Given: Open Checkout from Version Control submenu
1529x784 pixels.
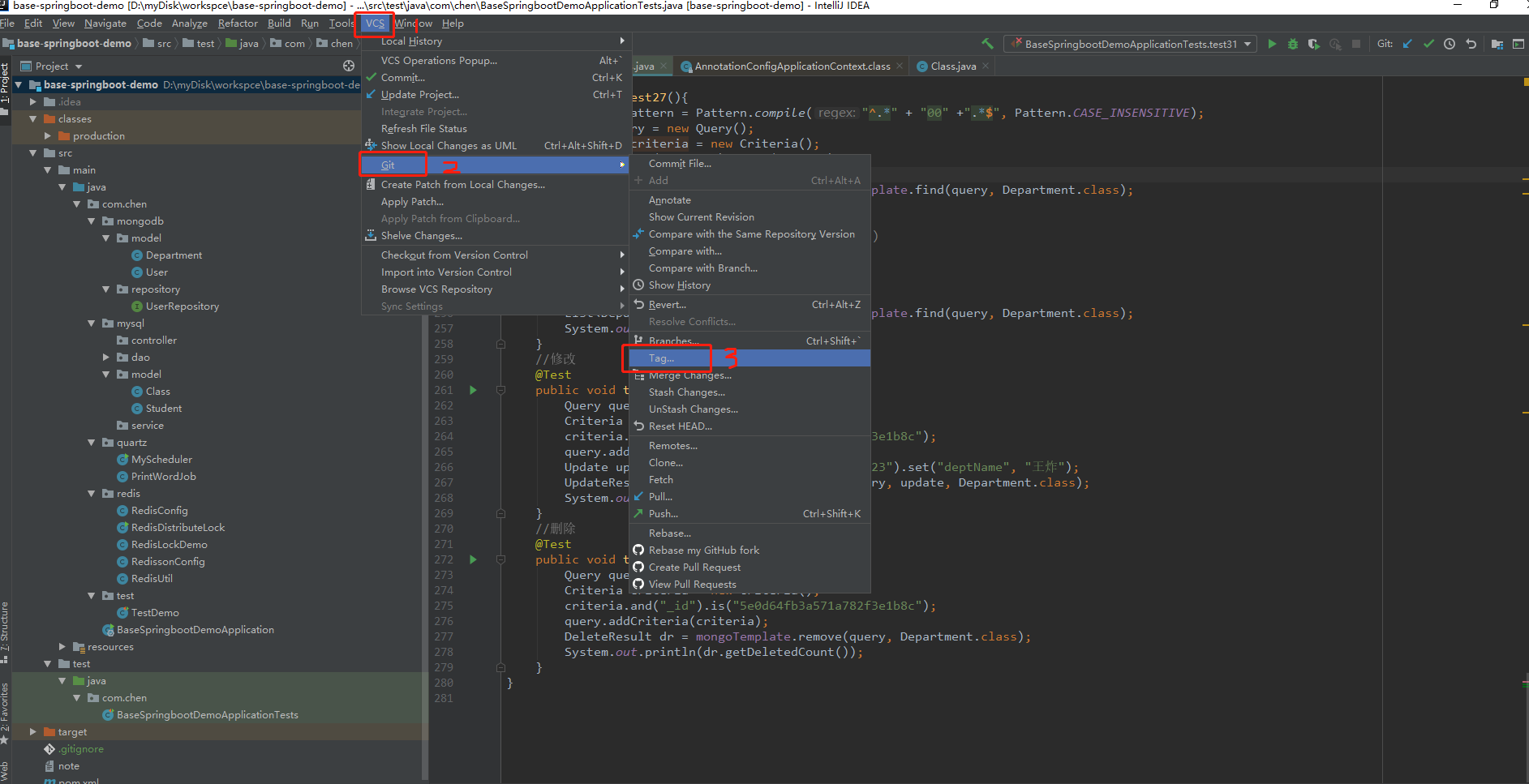Looking at the screenshot, I should (495, 255).
